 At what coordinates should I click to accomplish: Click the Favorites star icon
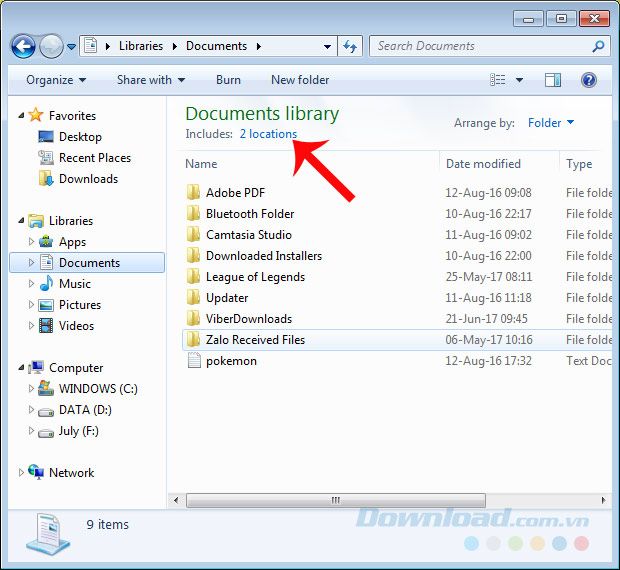pos(36,115)
